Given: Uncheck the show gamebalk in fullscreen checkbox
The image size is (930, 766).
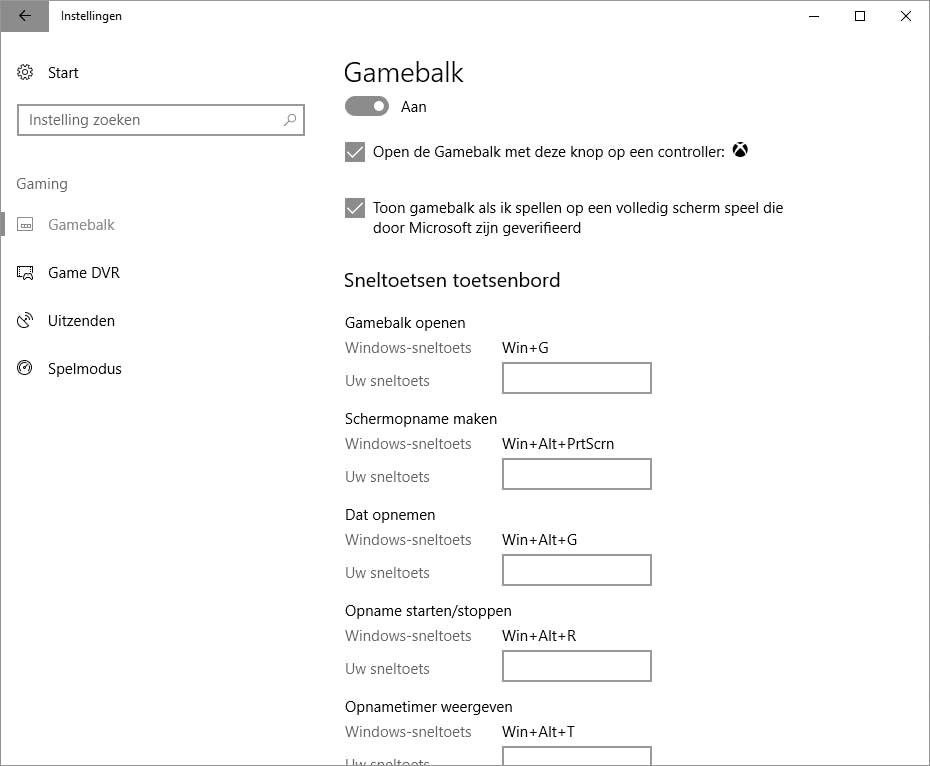Looking at the screenshot, I should pyautogui.click(x=354, y=208).
